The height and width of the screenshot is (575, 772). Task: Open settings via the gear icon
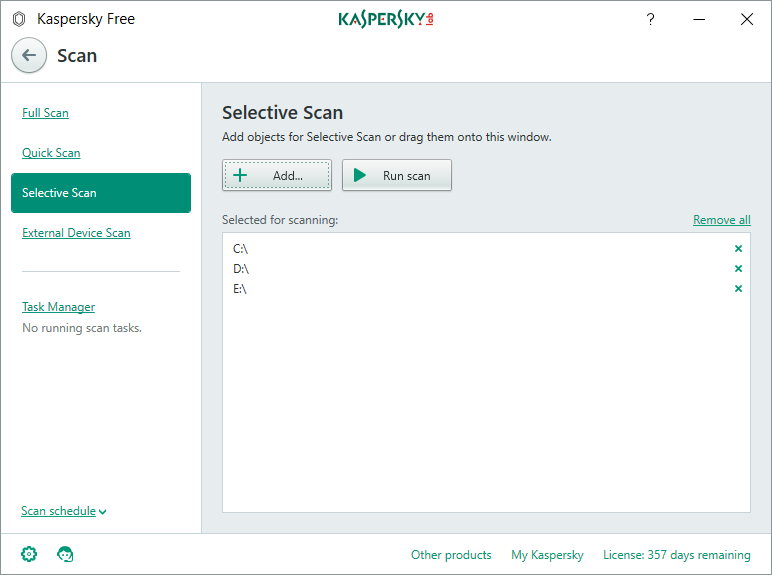click(29, 554)
